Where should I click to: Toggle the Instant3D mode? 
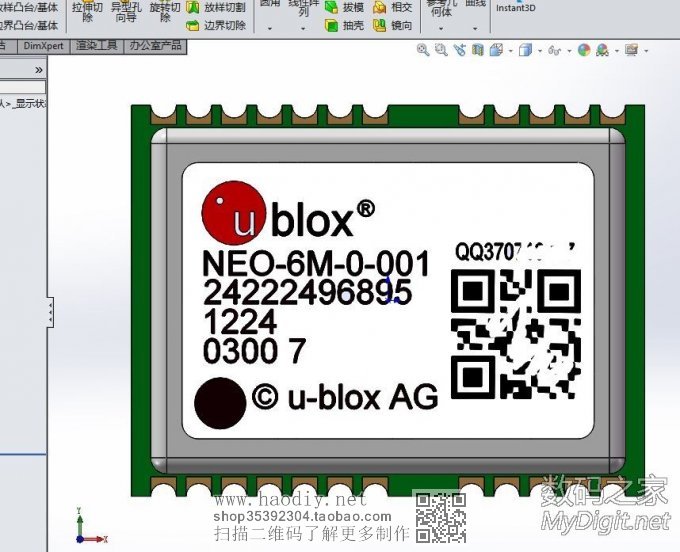point(516,7)
